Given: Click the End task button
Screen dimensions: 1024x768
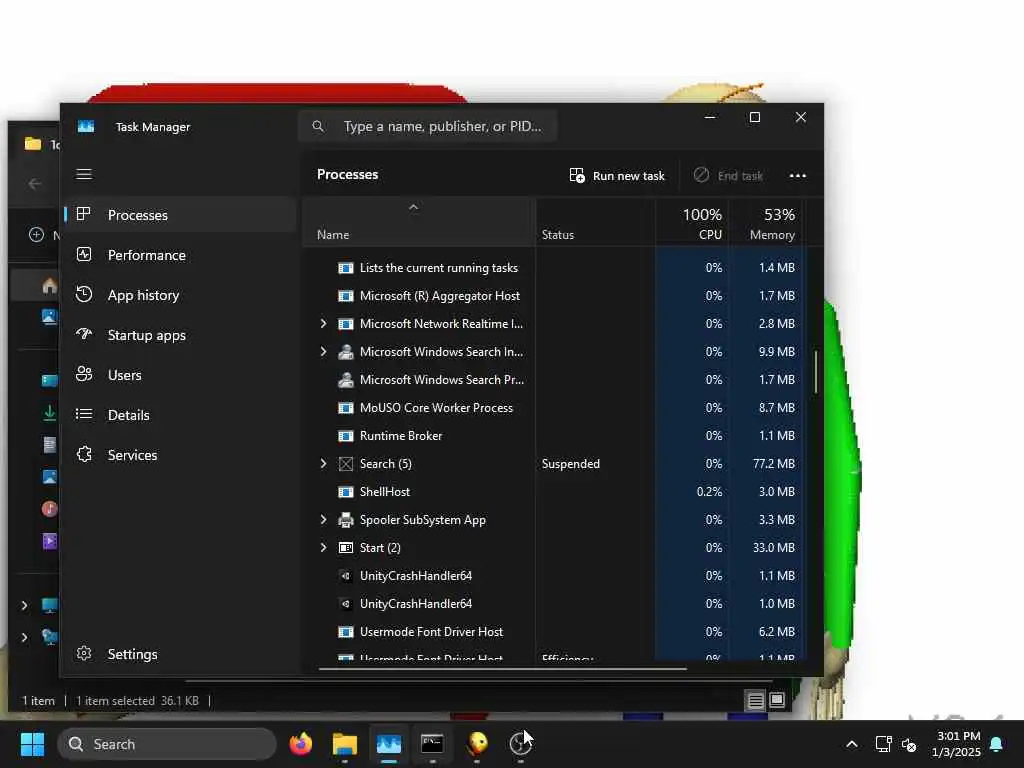Looking at the screenshot, I should coord(728,175).
